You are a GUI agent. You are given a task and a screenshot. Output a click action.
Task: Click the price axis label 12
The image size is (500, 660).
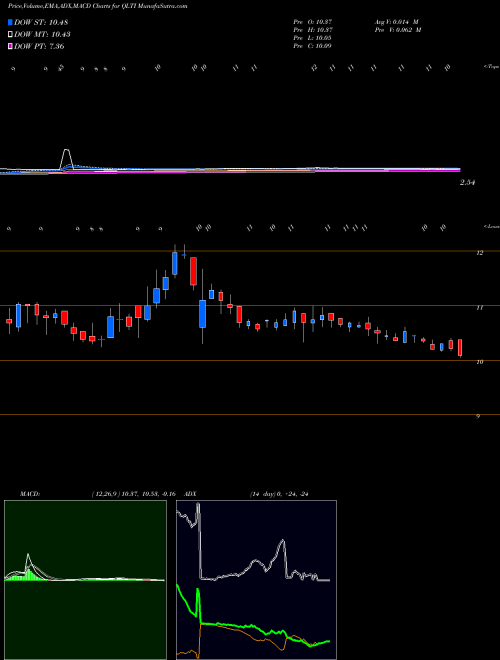[x=479, y=253]
